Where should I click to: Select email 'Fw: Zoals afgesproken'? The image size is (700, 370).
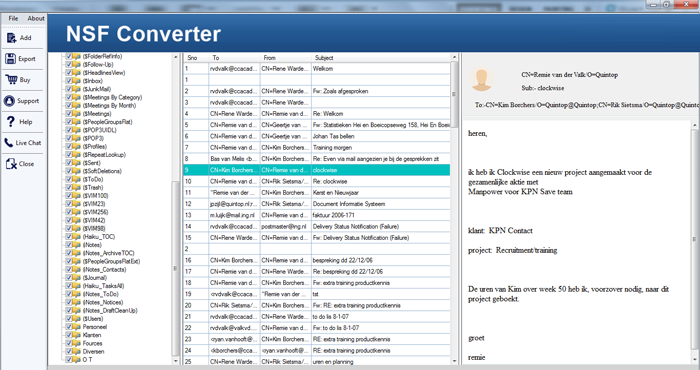click(x=317, y=91)
